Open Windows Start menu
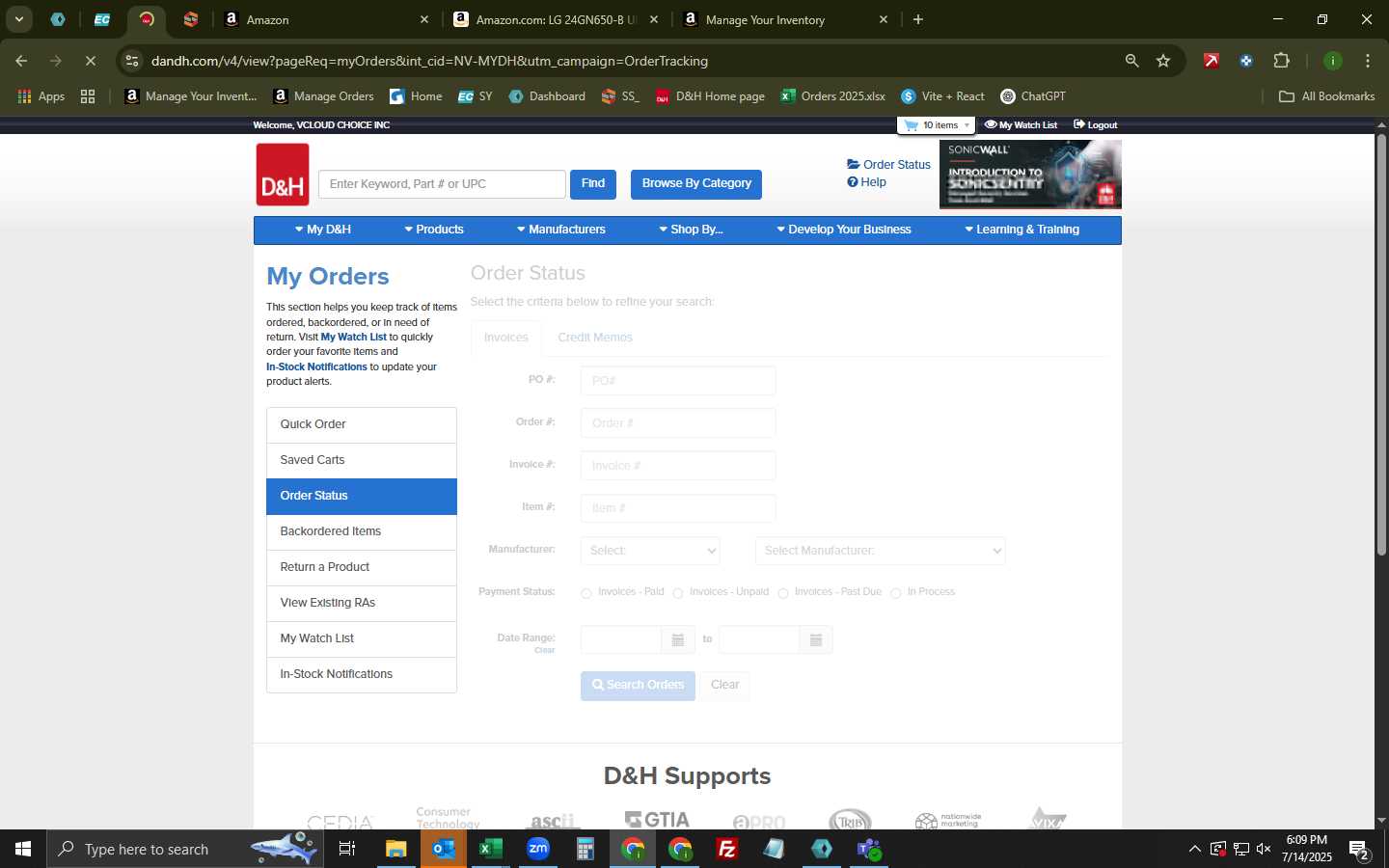This screenshot has height=868, width=1389. tap(23, 849)
